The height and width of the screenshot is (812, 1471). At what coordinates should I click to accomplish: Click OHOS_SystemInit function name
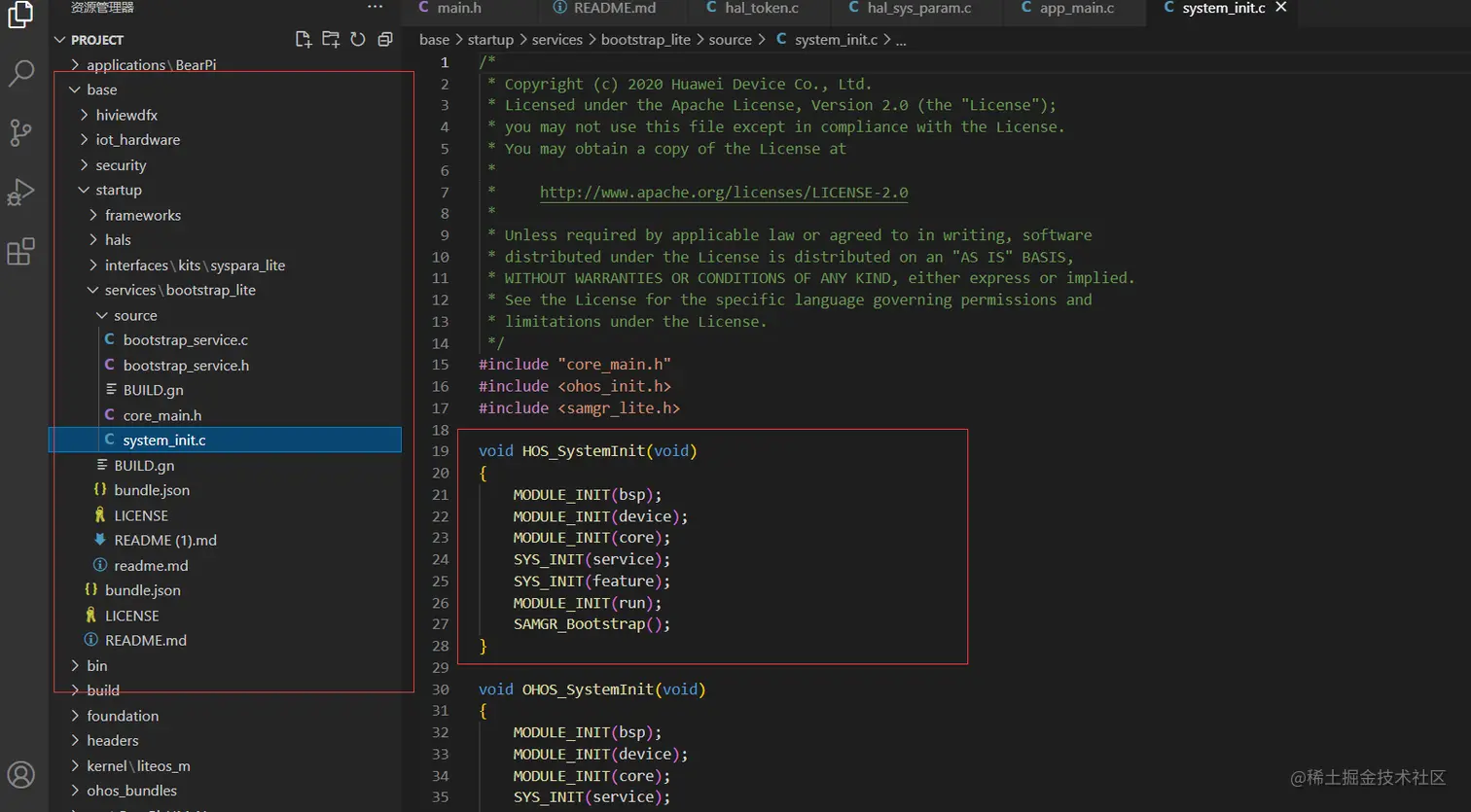point(589,689)
